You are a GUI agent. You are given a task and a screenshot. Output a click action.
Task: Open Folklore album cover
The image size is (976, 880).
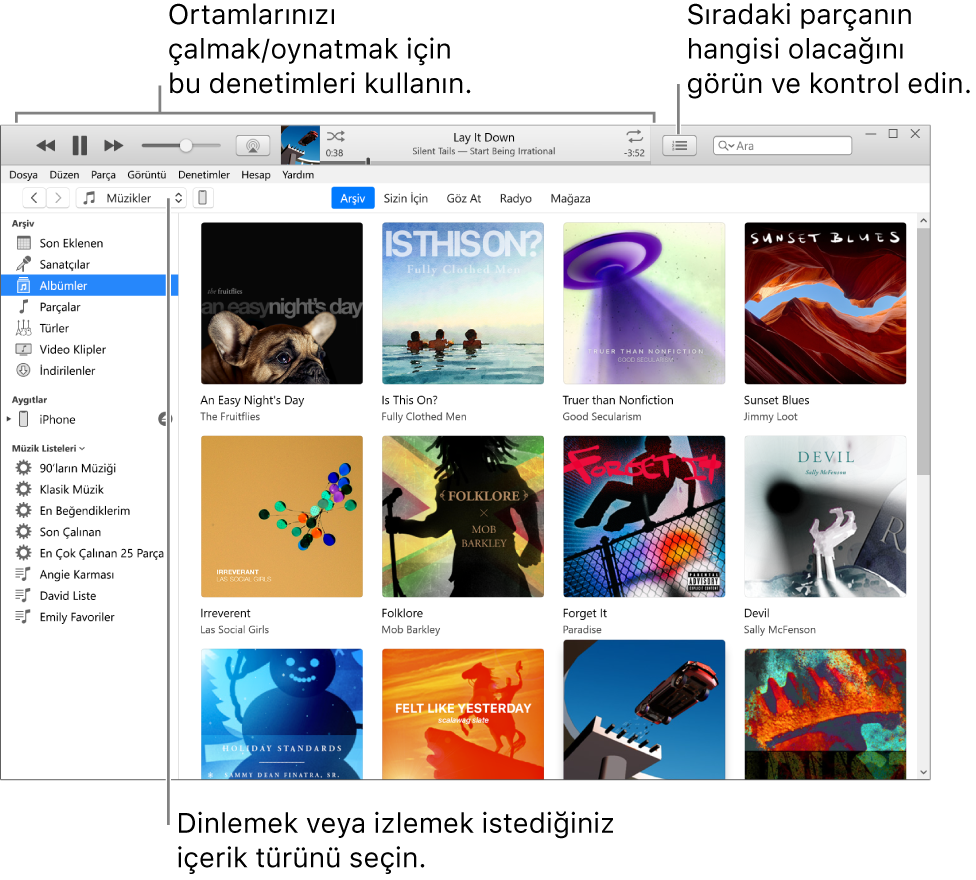[462, 516]
